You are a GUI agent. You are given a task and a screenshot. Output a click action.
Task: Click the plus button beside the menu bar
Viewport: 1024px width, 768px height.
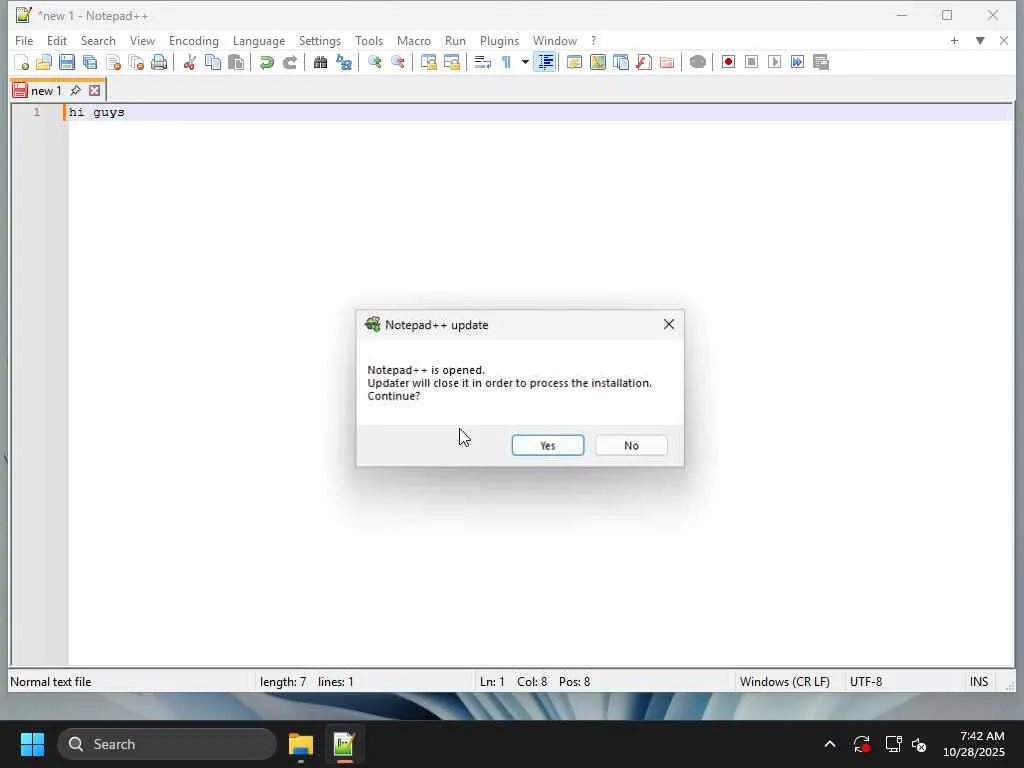pyautogui.click(x=954, y=40)
